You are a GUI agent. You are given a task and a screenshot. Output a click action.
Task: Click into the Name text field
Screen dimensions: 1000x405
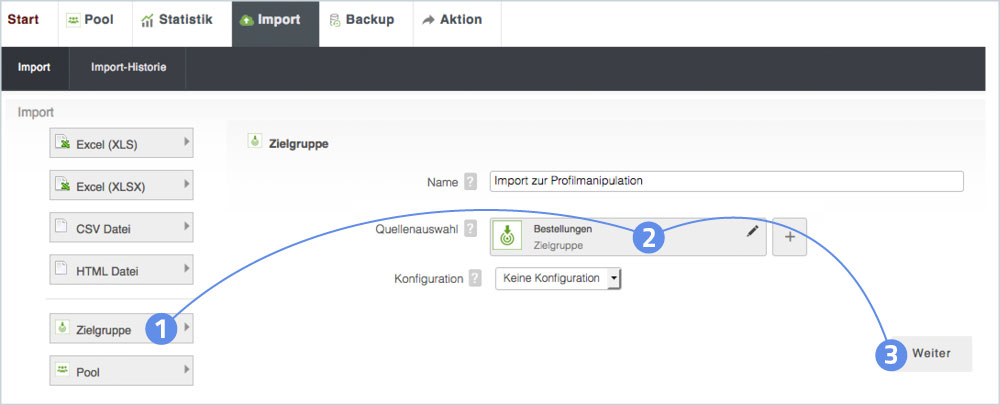725,181
